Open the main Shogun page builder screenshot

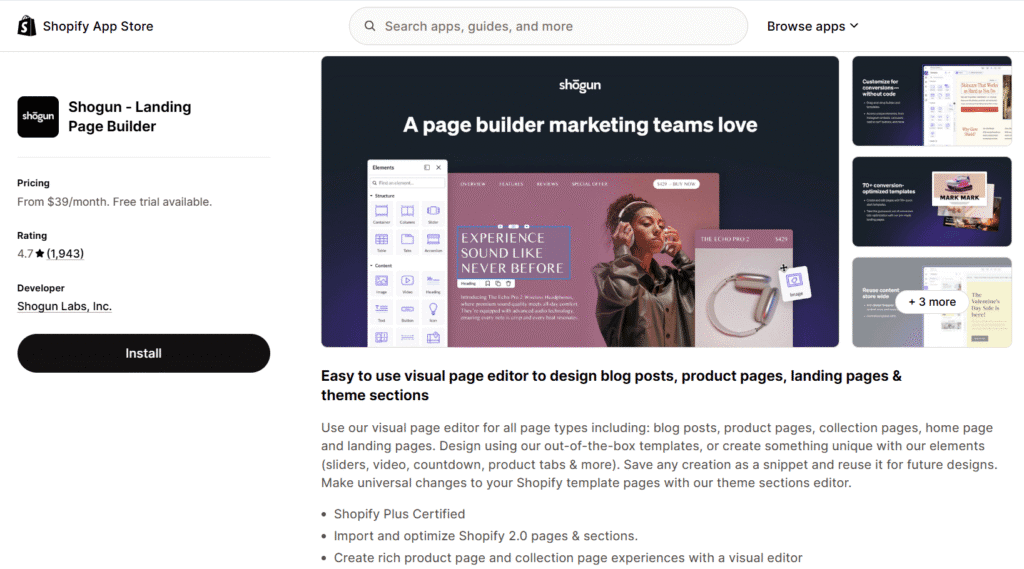click(x=580, y=201)
